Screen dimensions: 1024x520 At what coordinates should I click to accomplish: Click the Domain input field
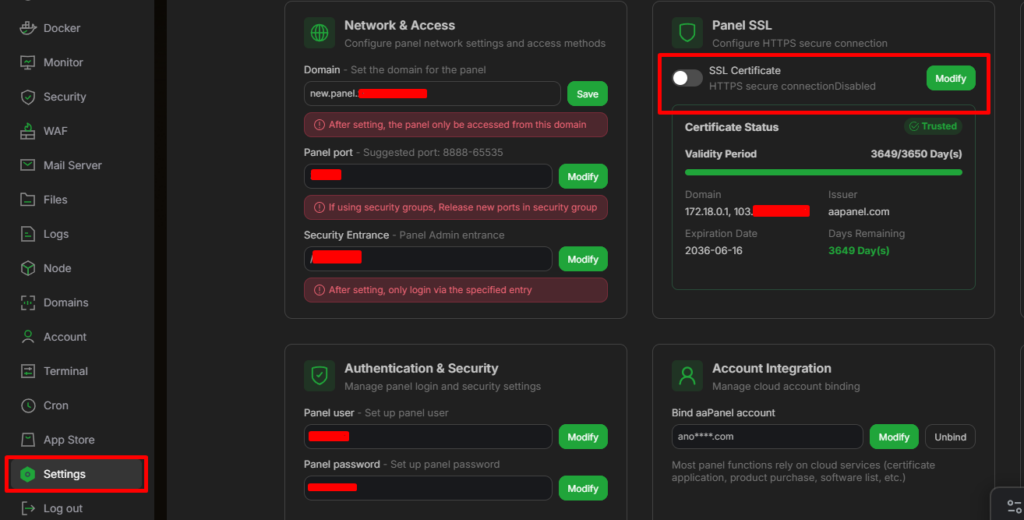[432, 94]
